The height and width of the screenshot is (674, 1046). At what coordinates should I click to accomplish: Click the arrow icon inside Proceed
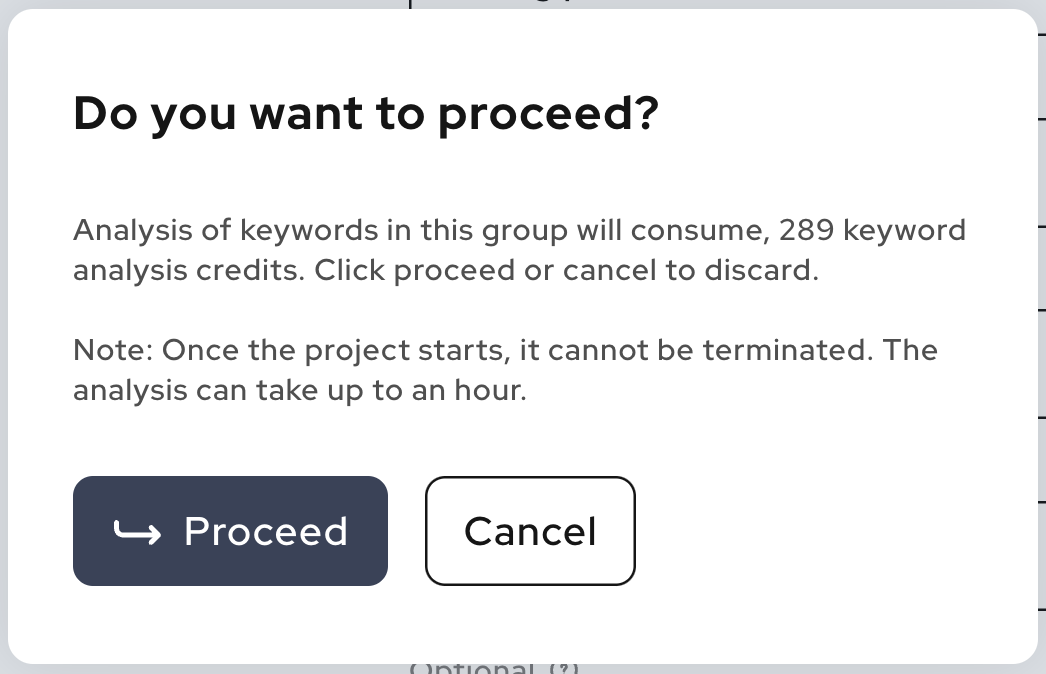[x=137, y=532]
